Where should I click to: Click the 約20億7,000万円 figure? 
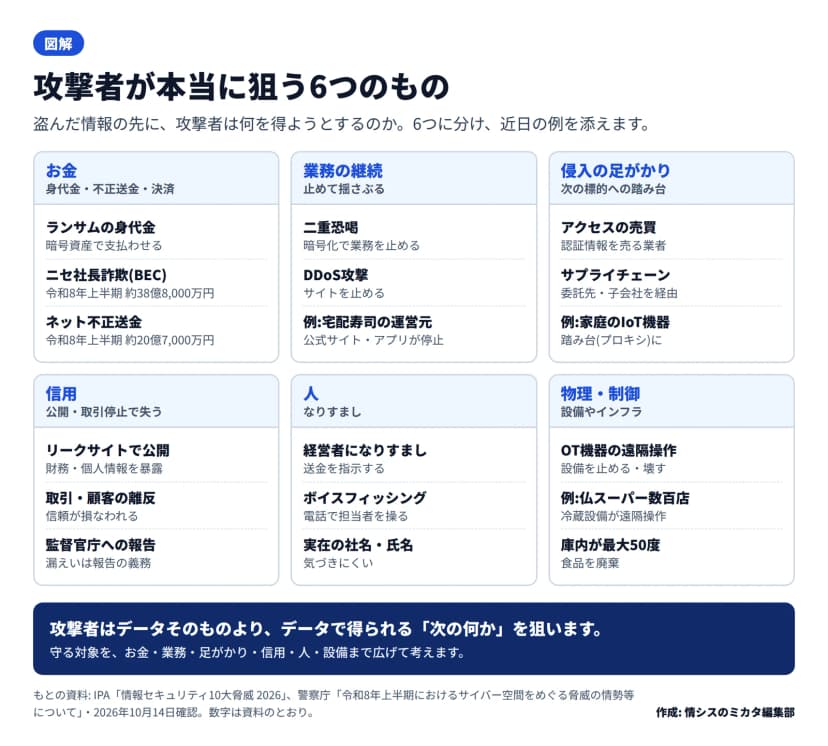170,340
